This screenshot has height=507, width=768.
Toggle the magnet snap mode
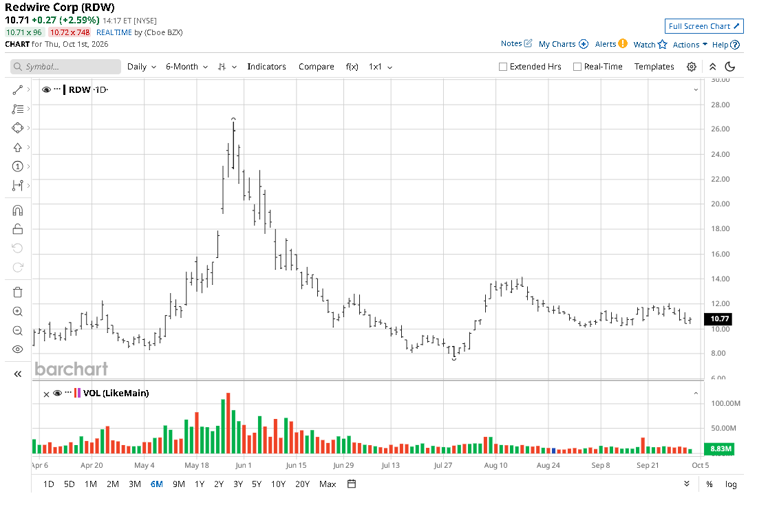coord(18,211)
